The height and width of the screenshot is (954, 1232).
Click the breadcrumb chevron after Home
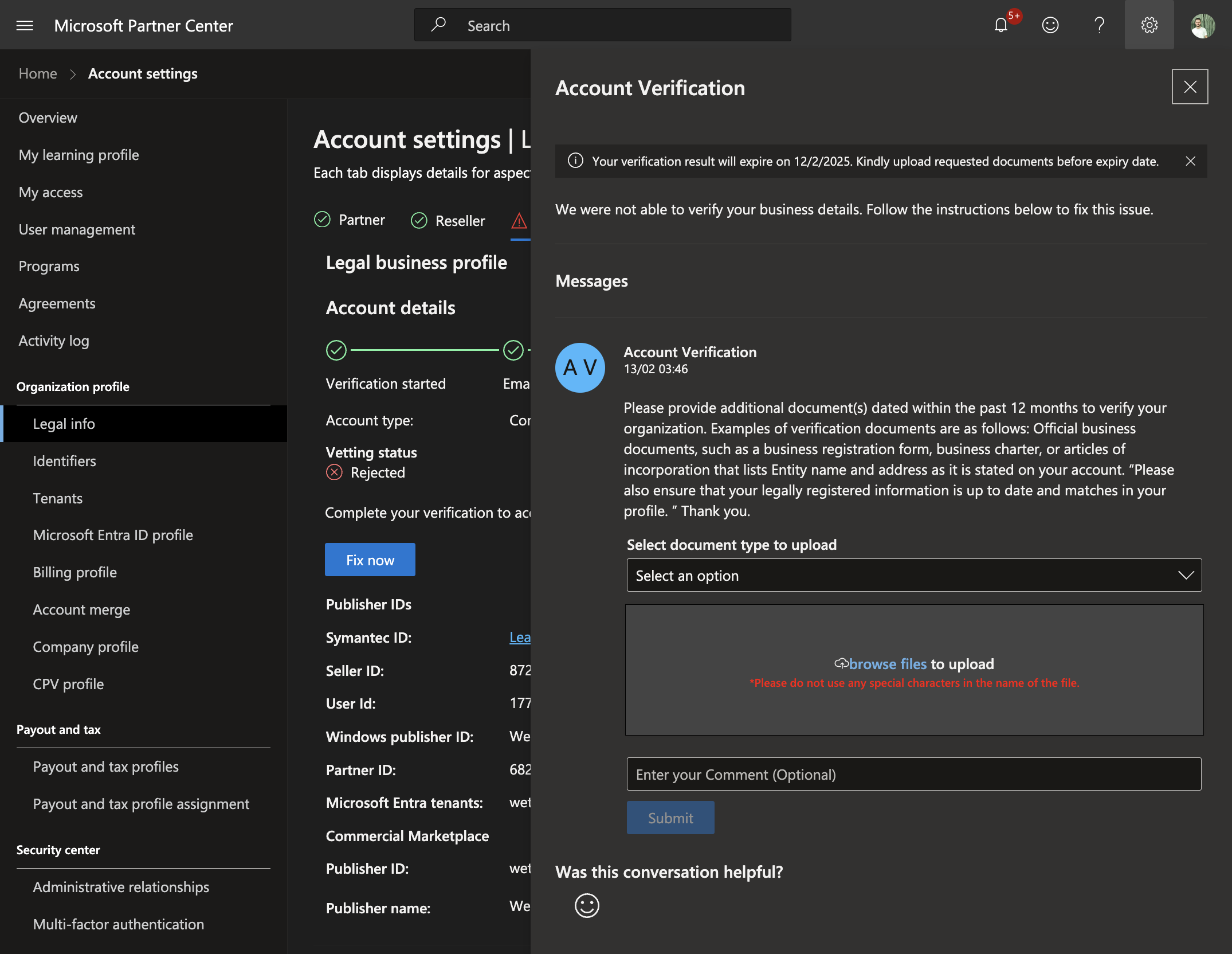coord(73,74)
